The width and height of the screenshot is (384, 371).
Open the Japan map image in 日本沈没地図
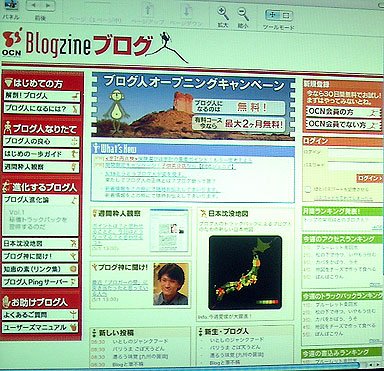coord(245,273)
